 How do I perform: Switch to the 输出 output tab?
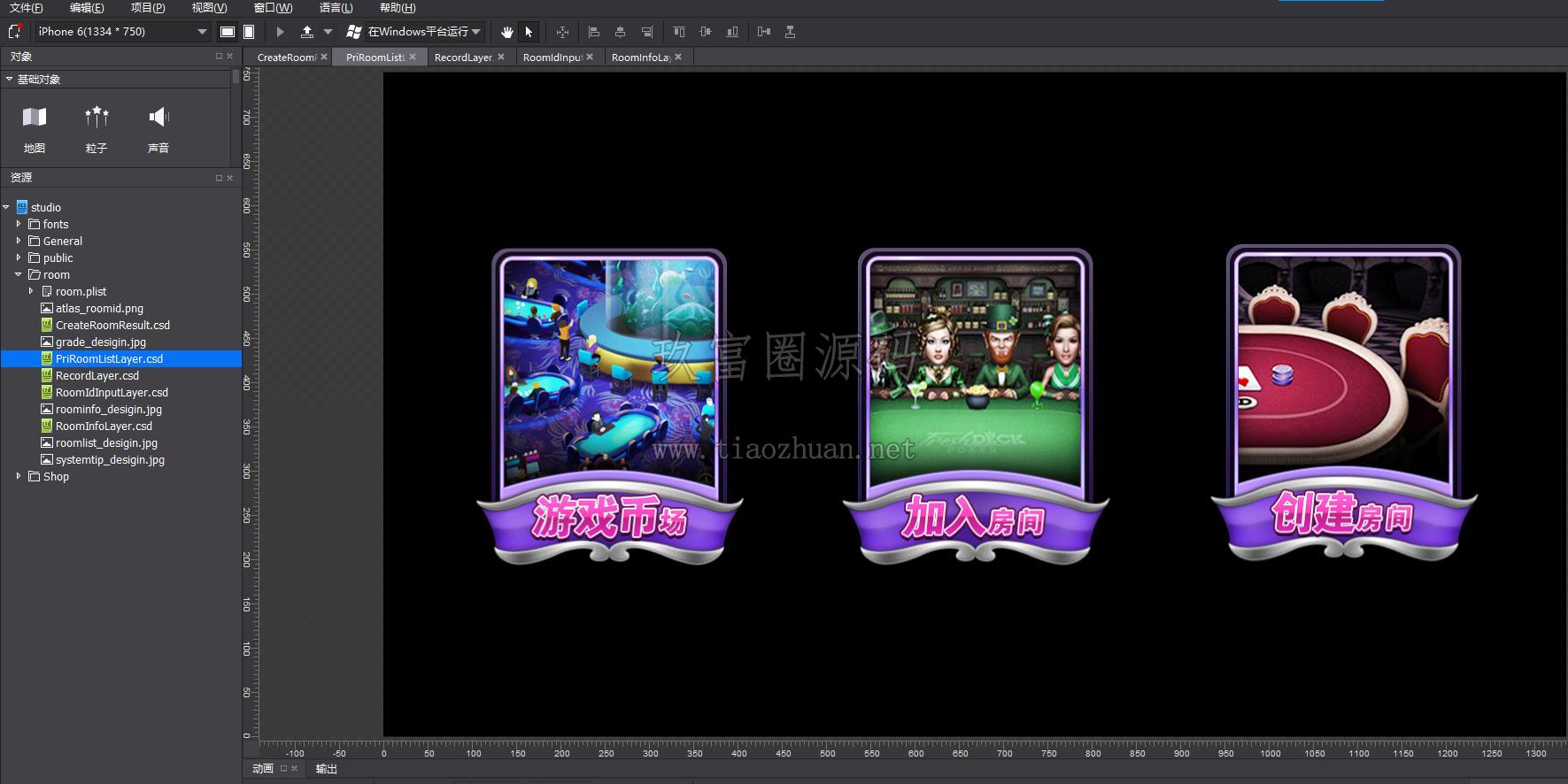tap(327, 769)
